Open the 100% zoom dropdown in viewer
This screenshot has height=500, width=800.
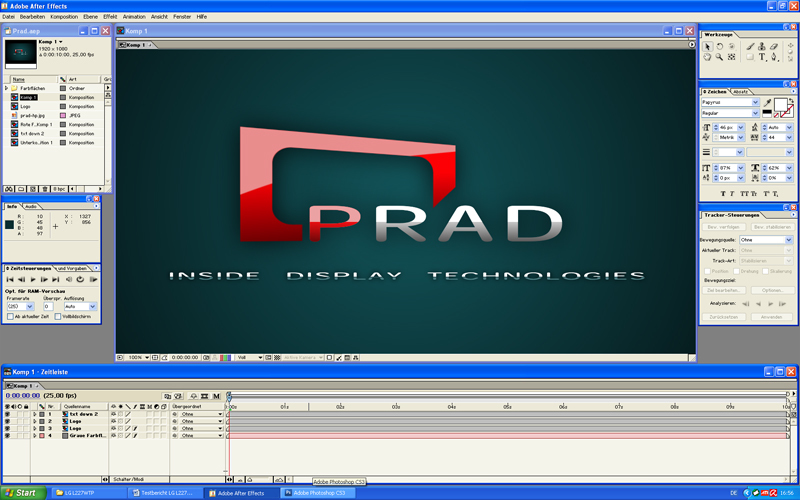coord(138,358)
